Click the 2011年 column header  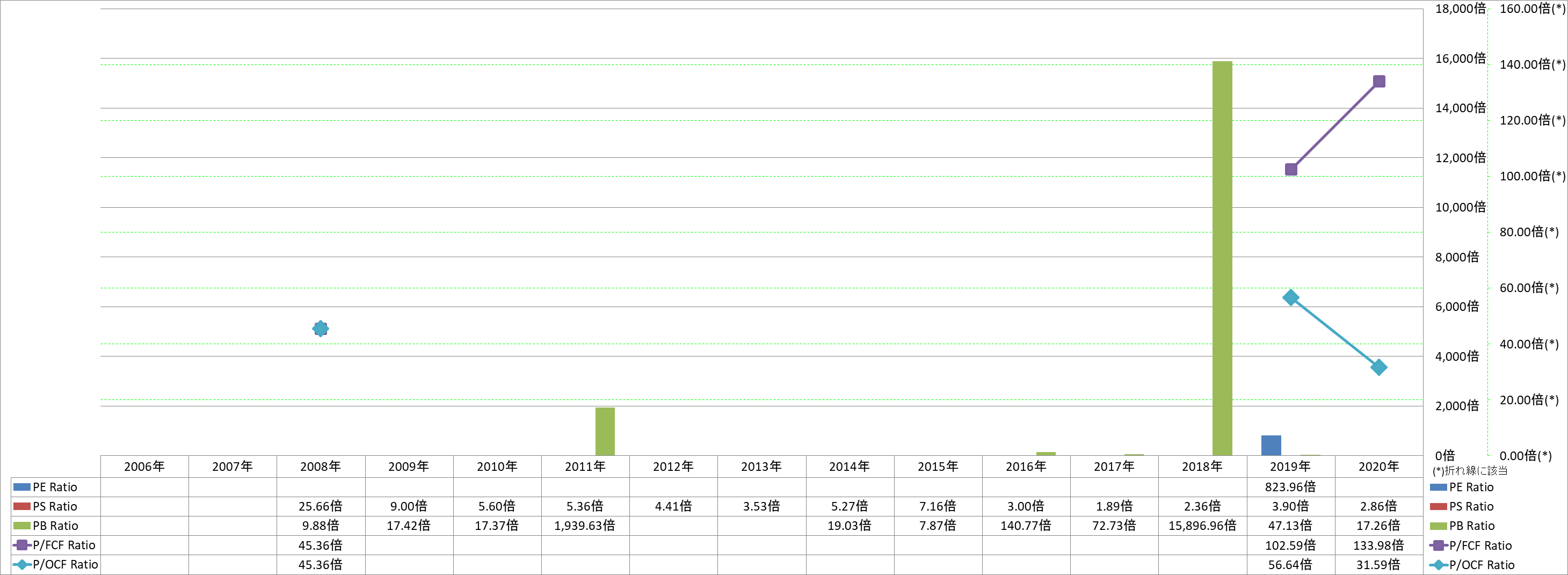click(x=585, y=466)
